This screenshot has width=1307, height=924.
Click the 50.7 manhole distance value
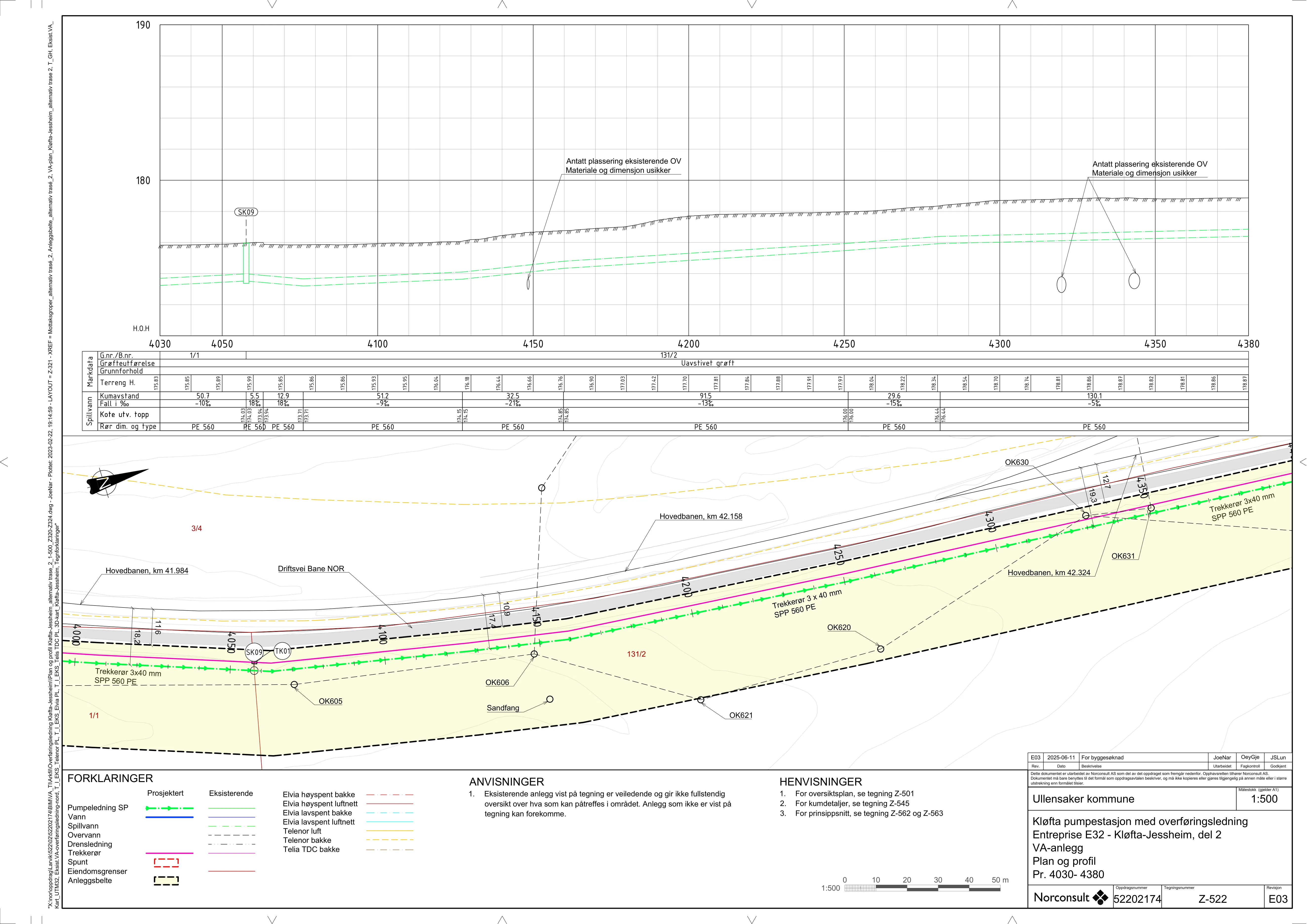(x=203, y=396)
